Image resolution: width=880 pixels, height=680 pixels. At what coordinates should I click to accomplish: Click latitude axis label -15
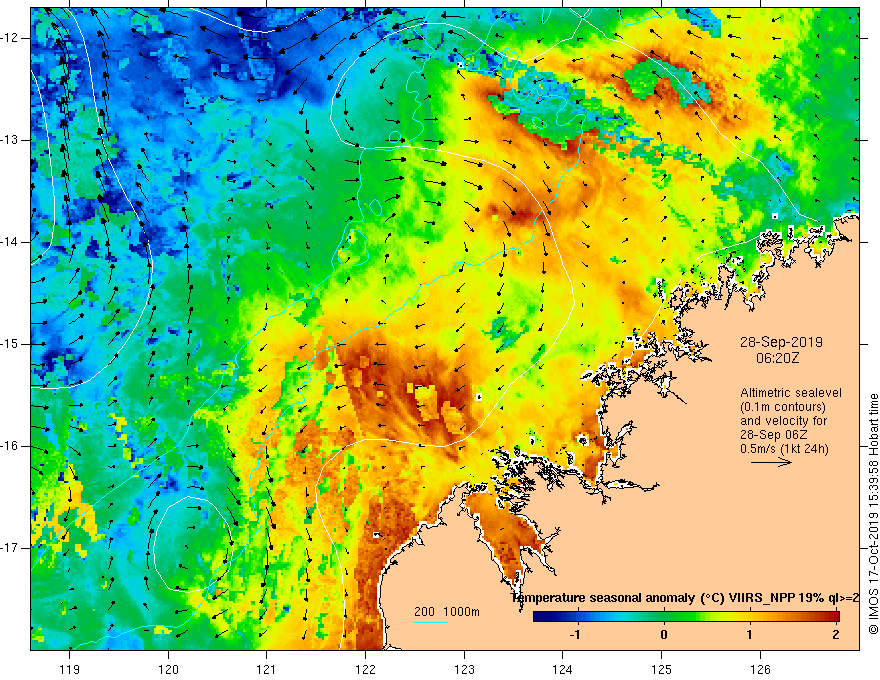pyautogui.click(x=11, y=344)
